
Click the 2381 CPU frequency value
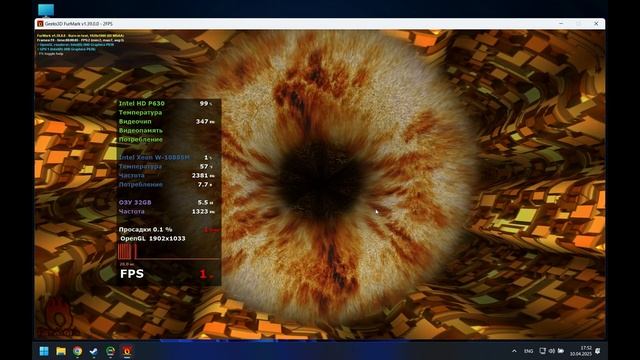200,176
